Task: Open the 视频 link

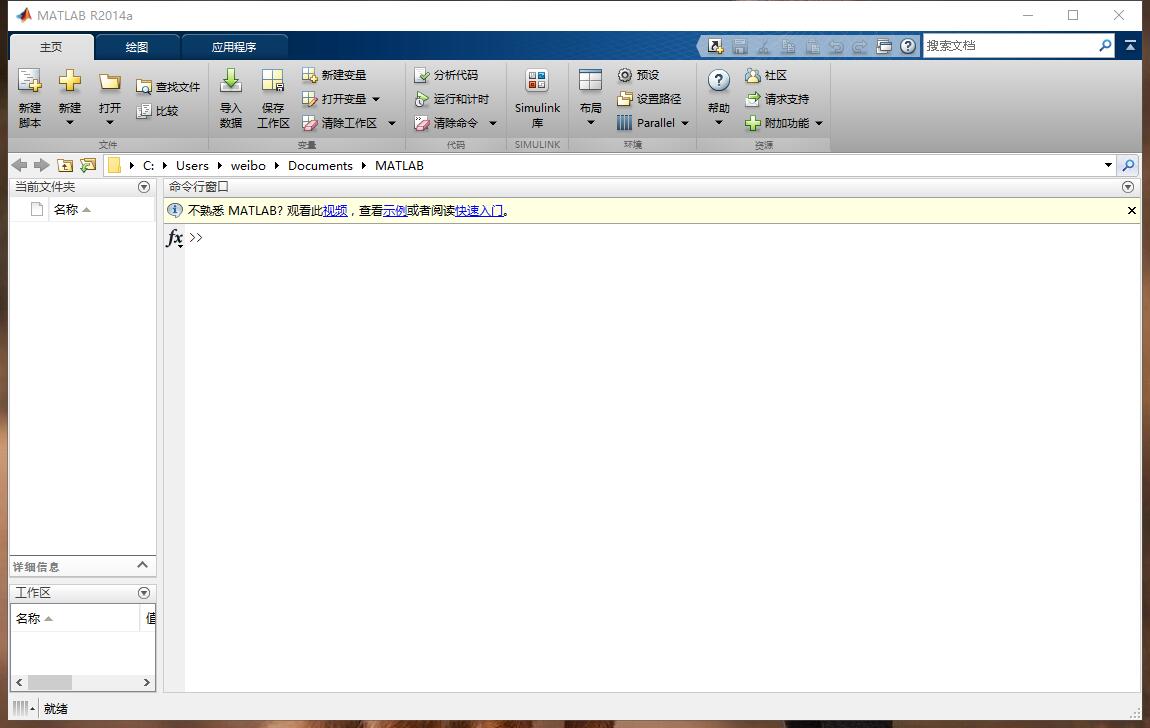Action: click(335, 211)
